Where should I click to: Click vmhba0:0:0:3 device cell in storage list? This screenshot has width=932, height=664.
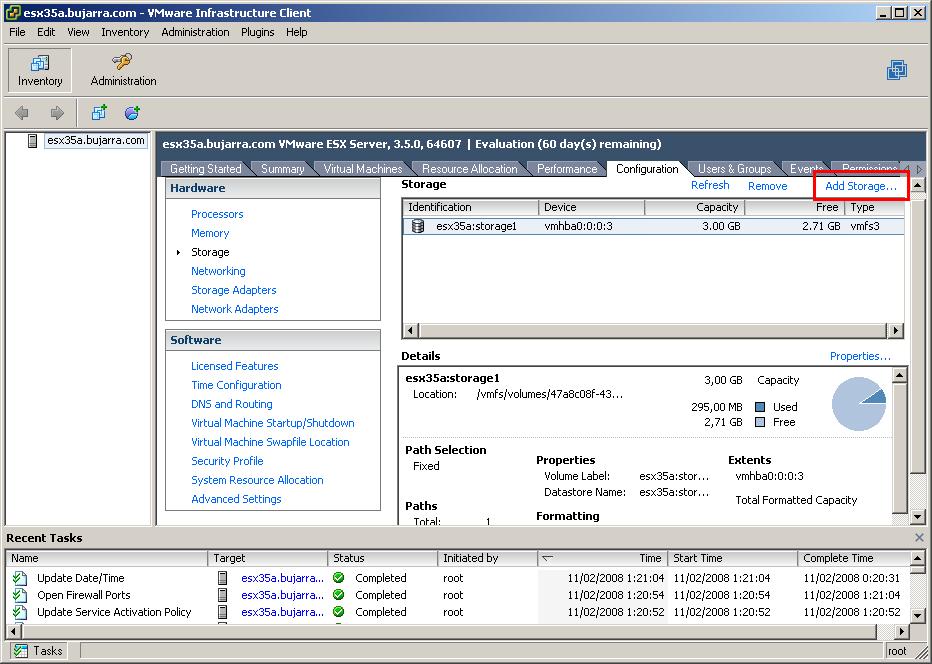pyautogui.click(x=578, y=226)
